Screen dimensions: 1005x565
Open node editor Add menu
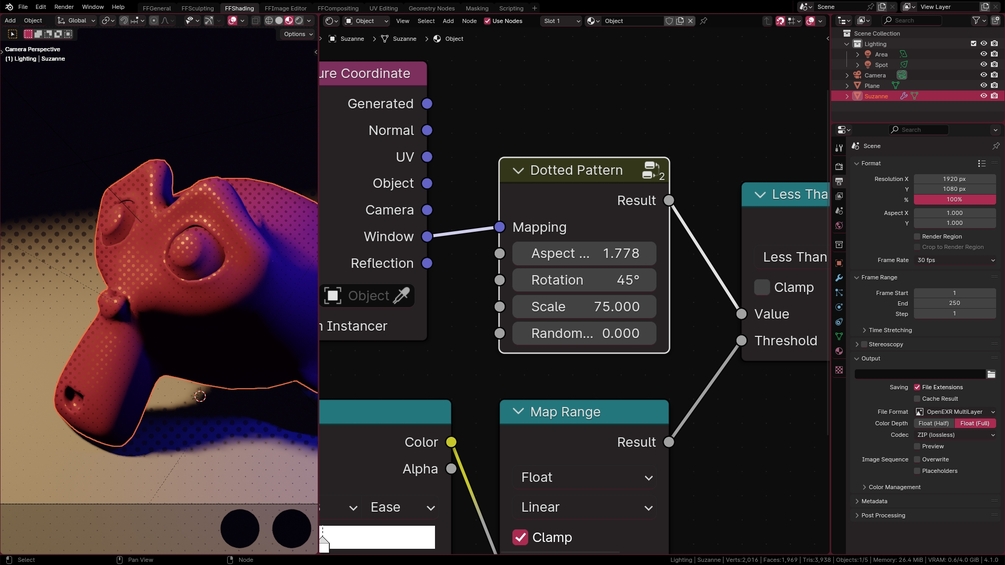448,21
